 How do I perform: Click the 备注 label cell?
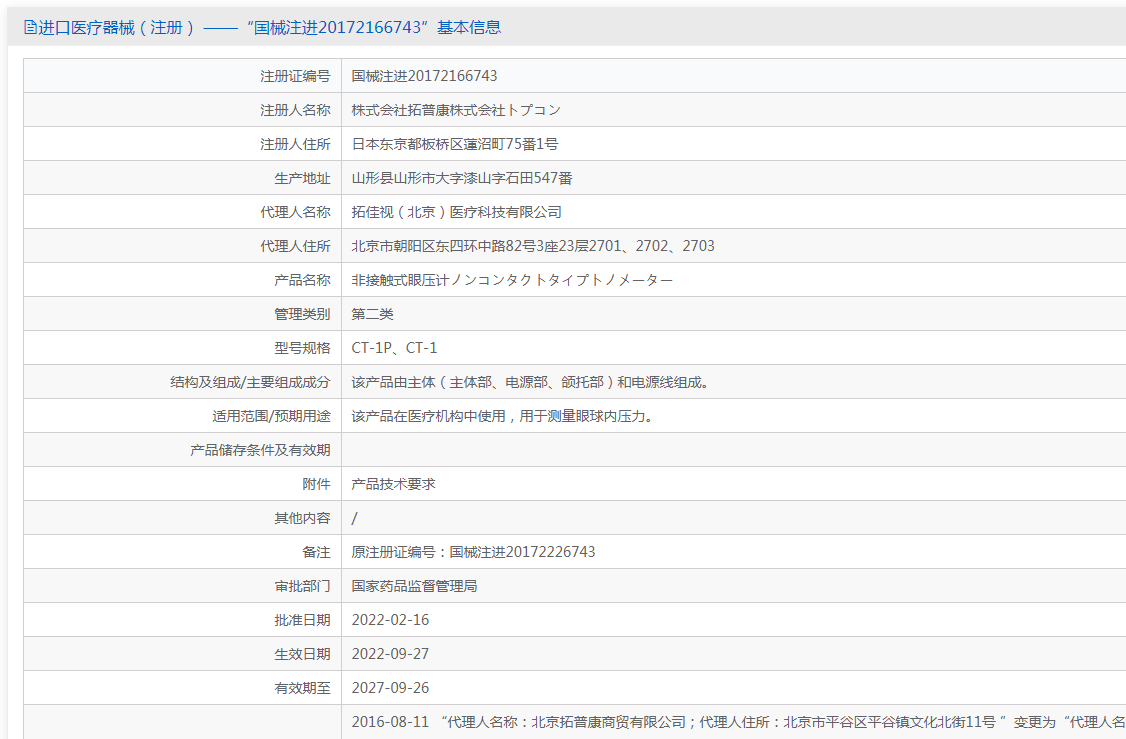(182, 552)
